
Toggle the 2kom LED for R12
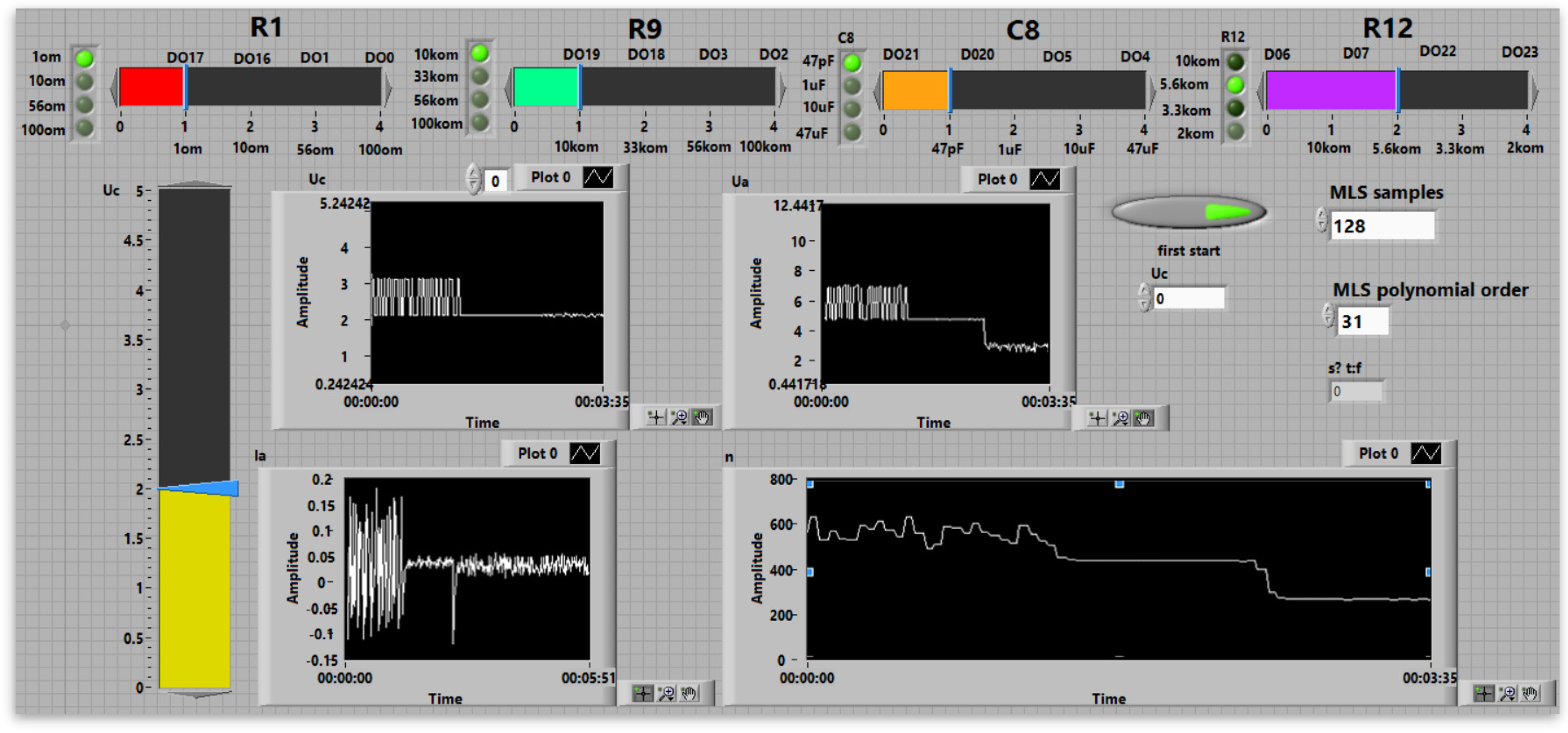[1236, 131]
